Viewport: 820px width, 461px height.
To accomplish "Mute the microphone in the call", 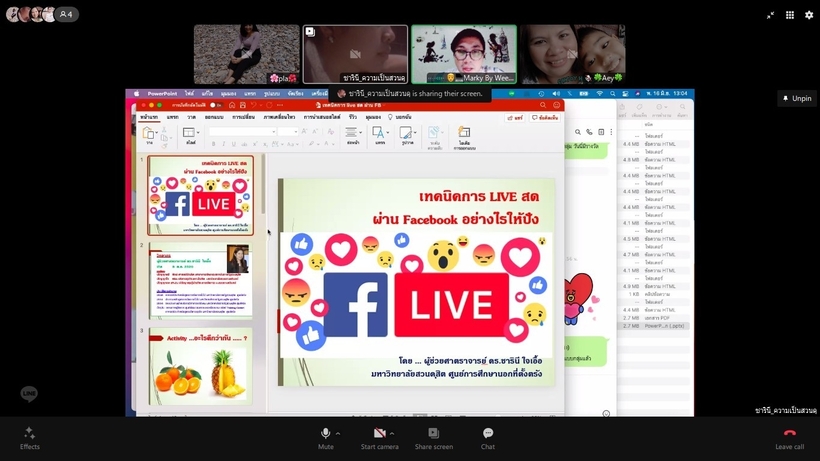I will pos(325,438).
